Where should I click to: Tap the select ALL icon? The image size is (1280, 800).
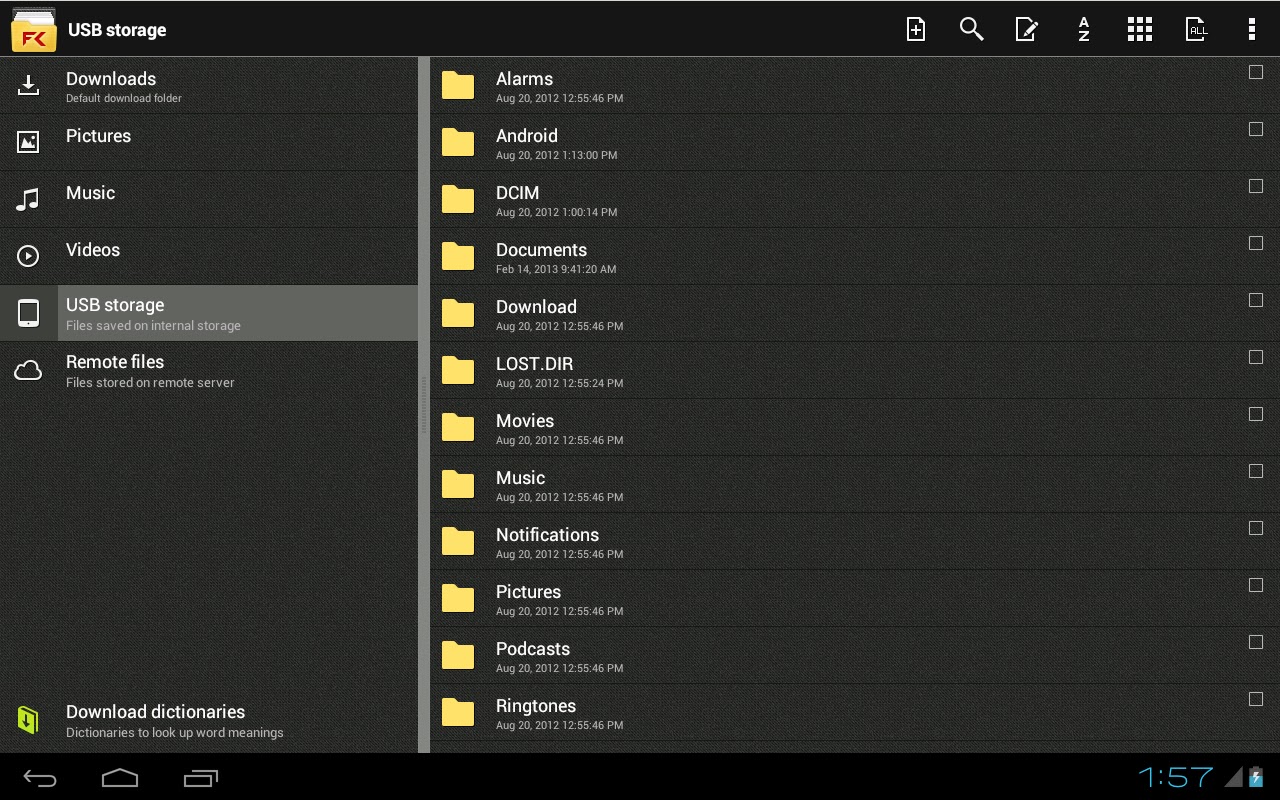pyautogui.click(x=1196, y=29)
